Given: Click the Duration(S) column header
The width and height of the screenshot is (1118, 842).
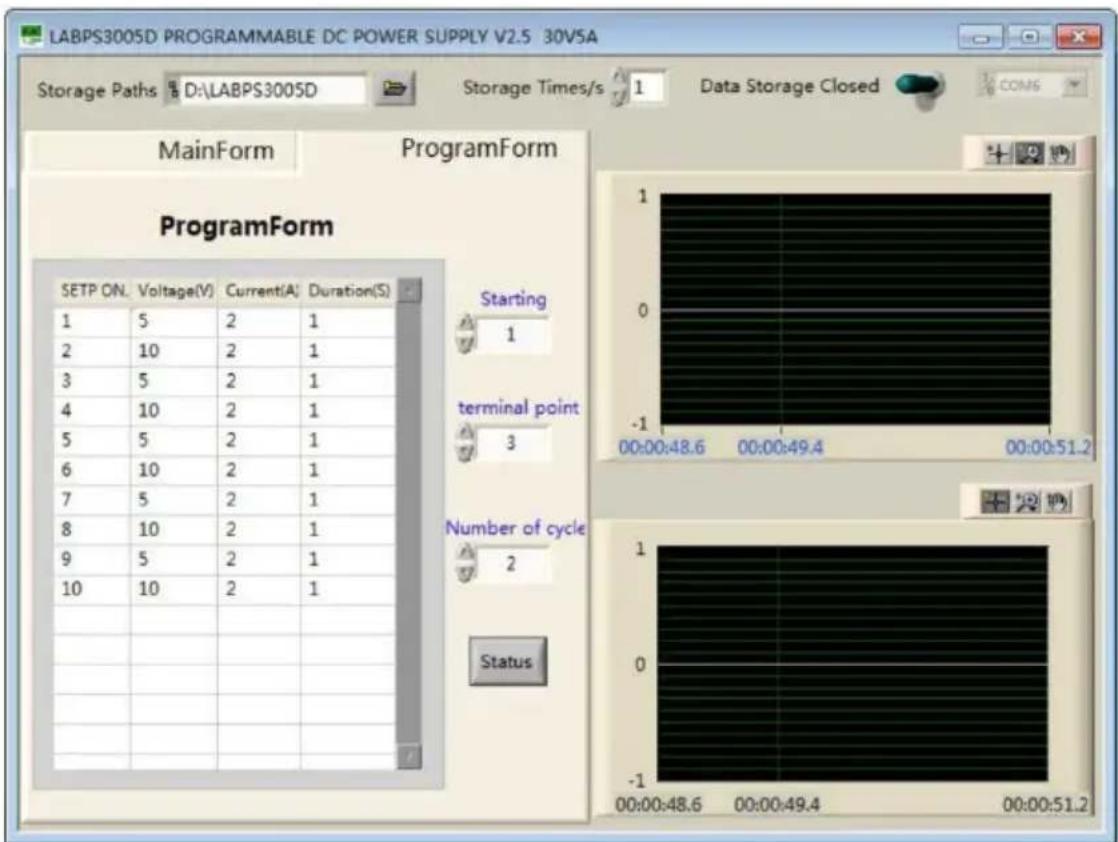Looking at the screenshot, I should coord(348,291).
